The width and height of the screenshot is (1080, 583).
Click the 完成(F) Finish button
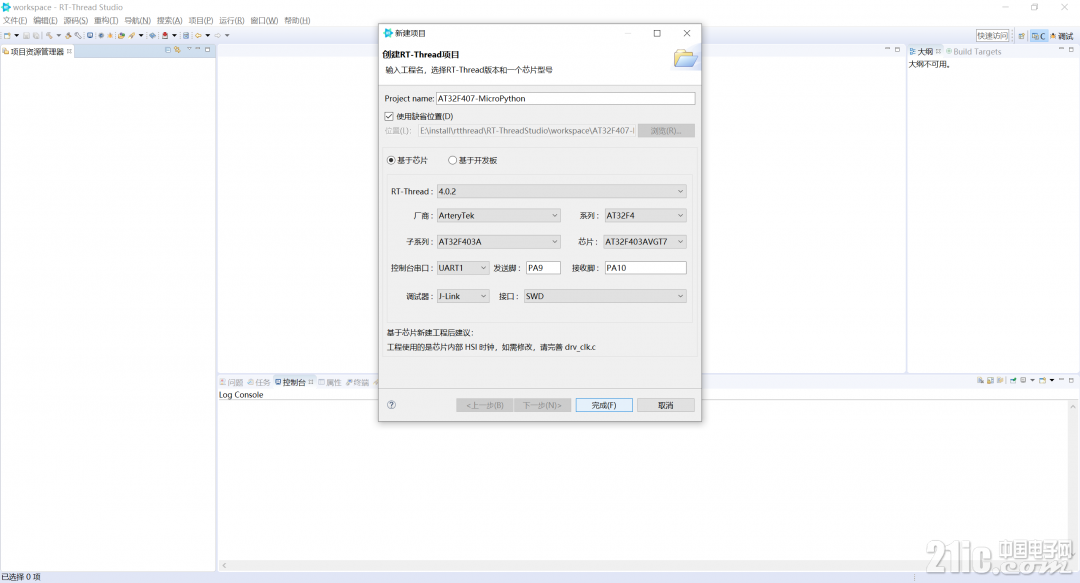click(604, 405)
